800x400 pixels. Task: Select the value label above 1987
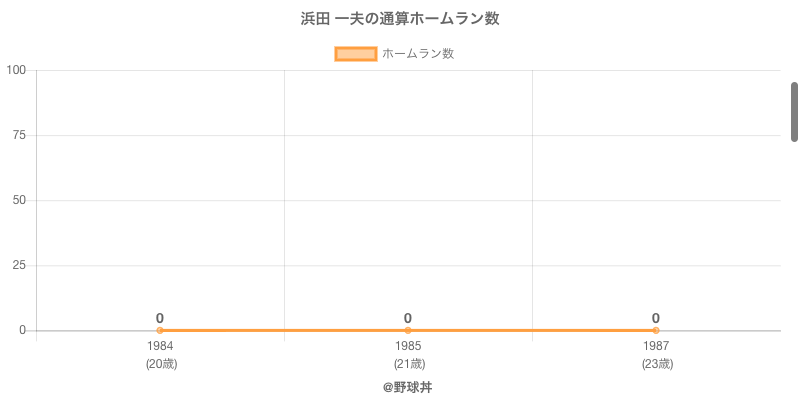656,318
